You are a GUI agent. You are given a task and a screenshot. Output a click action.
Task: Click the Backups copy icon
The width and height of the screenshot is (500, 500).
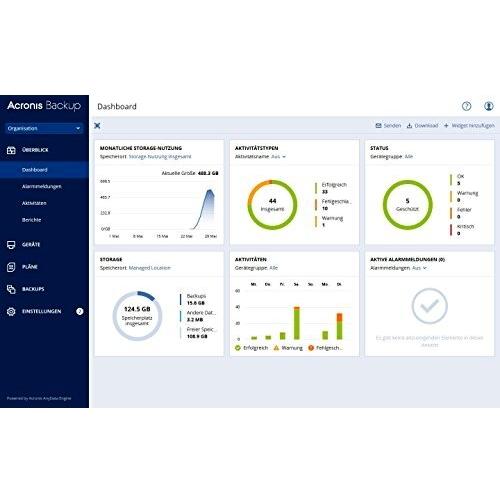[11, 289]
